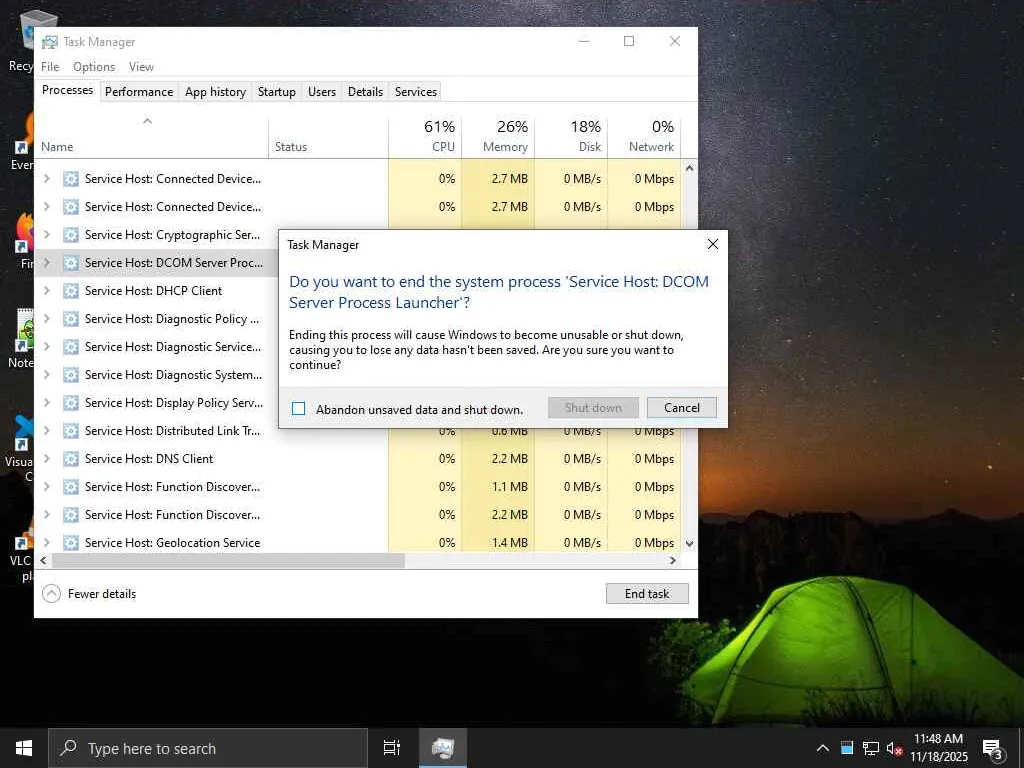Show hidden system tray icons
1024x768 pixels.
point(823,748)
